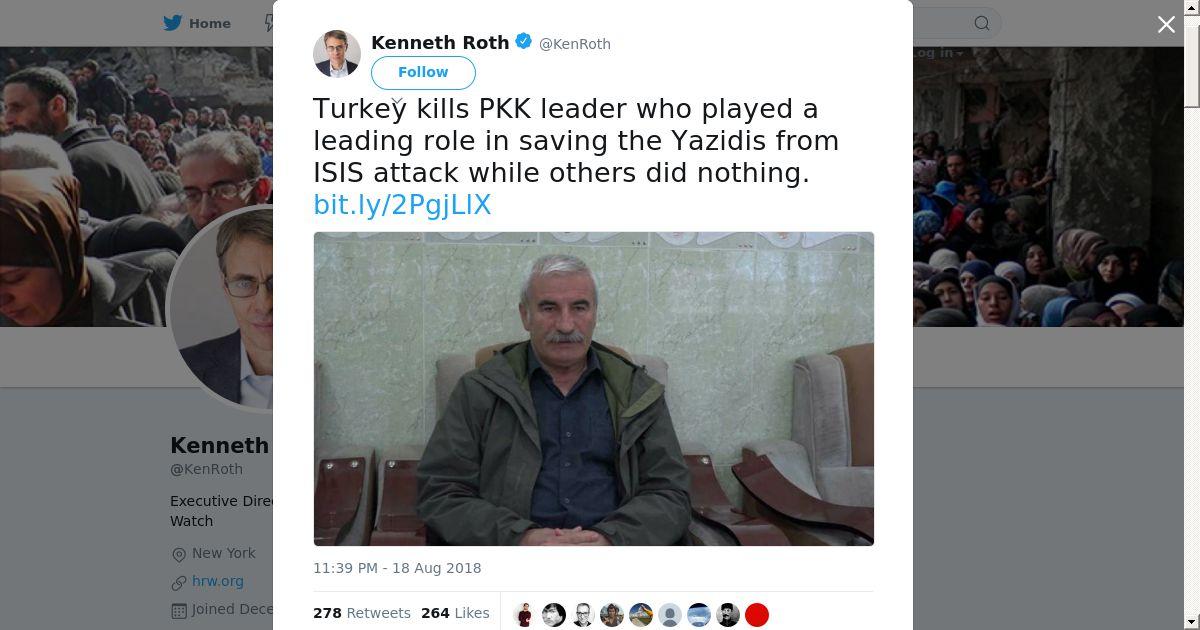Click the page vertical scrollbar
Screen dimensions: 1200x630
pyautogui.click(x=1191, y=315)
